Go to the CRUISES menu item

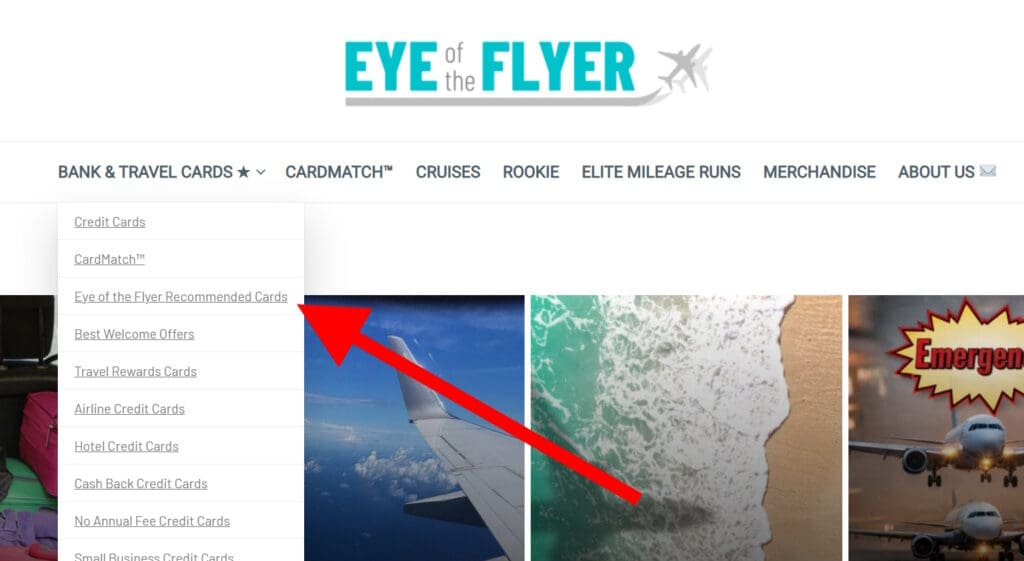point(448,172)
